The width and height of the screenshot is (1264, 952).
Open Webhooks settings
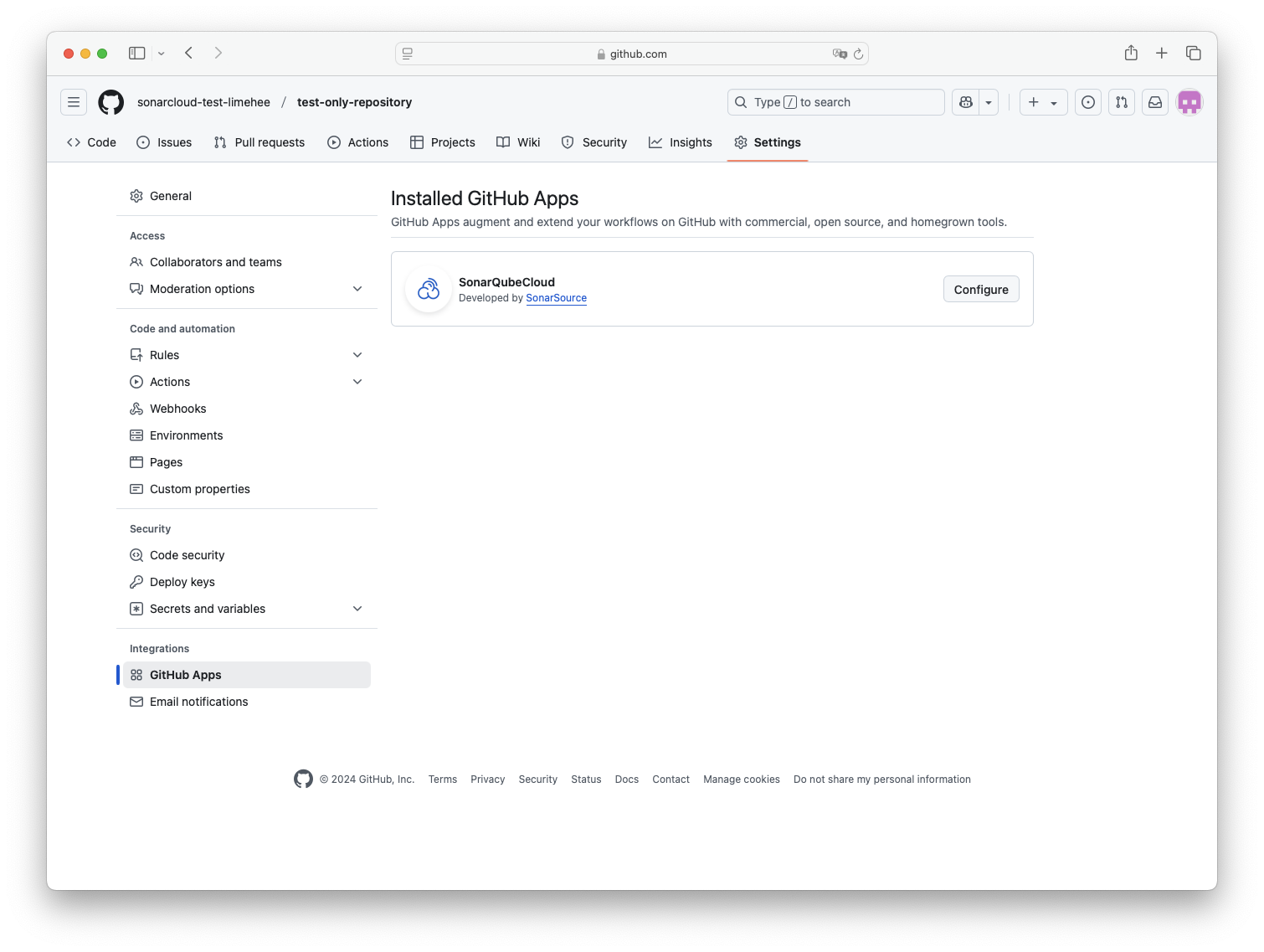(247, 409)
